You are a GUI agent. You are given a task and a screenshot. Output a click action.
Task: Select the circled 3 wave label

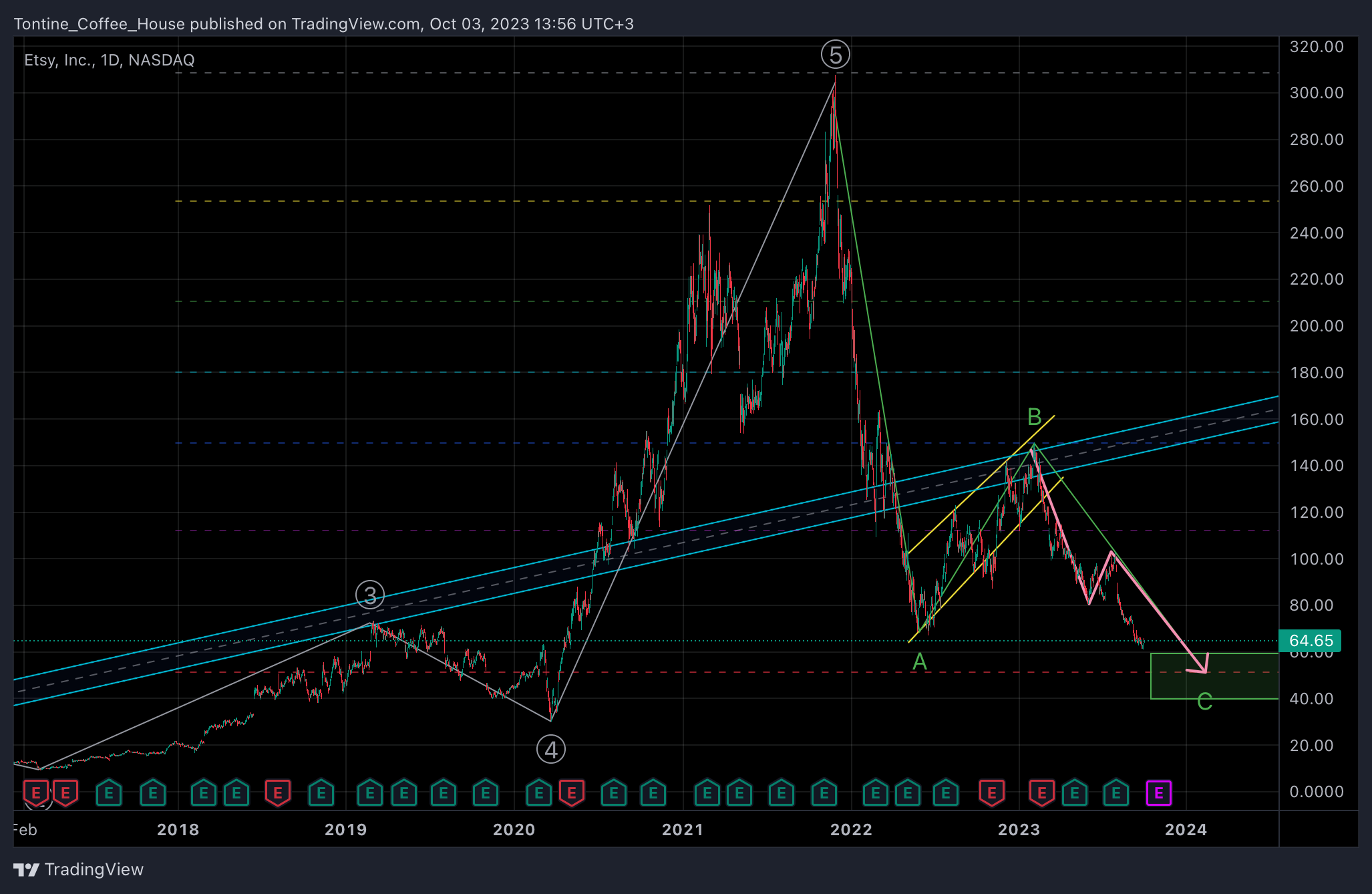click(x=370, y=594)
